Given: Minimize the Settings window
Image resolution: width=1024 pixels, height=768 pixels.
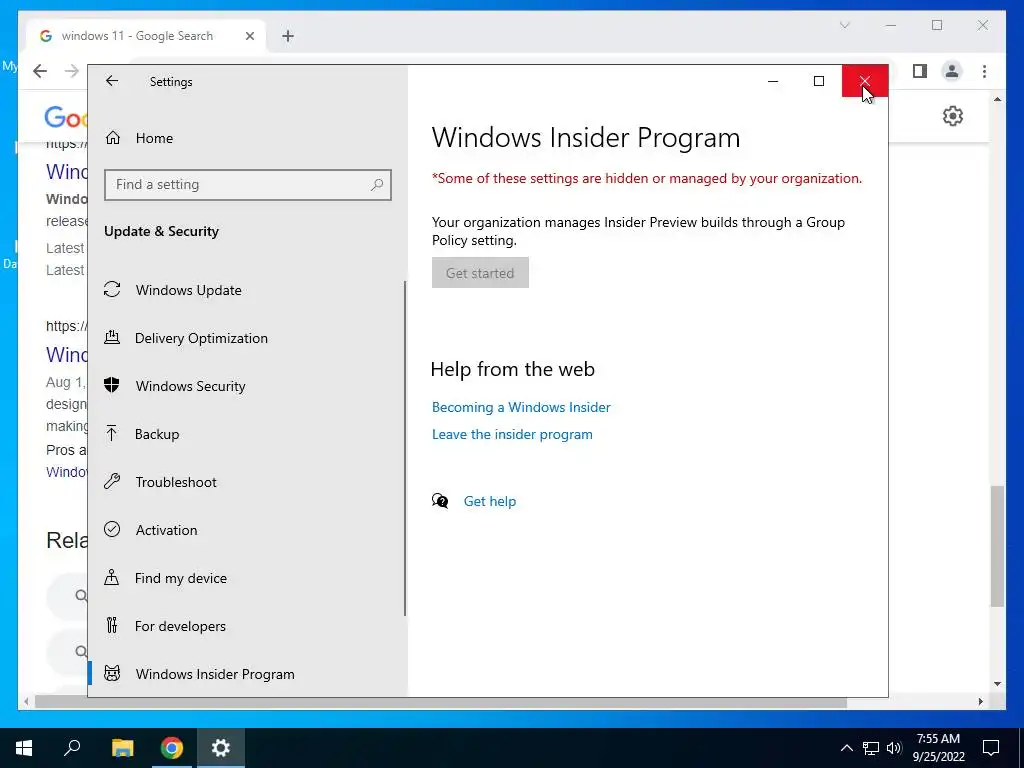Looking at the screenshot, I should [773, 81].
